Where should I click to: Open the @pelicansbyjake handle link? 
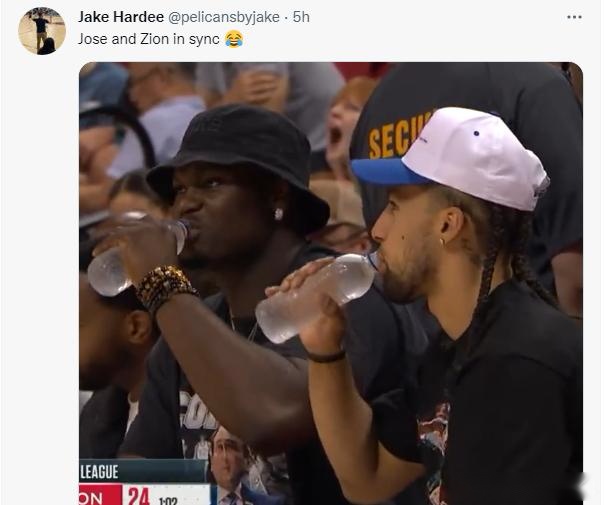pos(224,17)
